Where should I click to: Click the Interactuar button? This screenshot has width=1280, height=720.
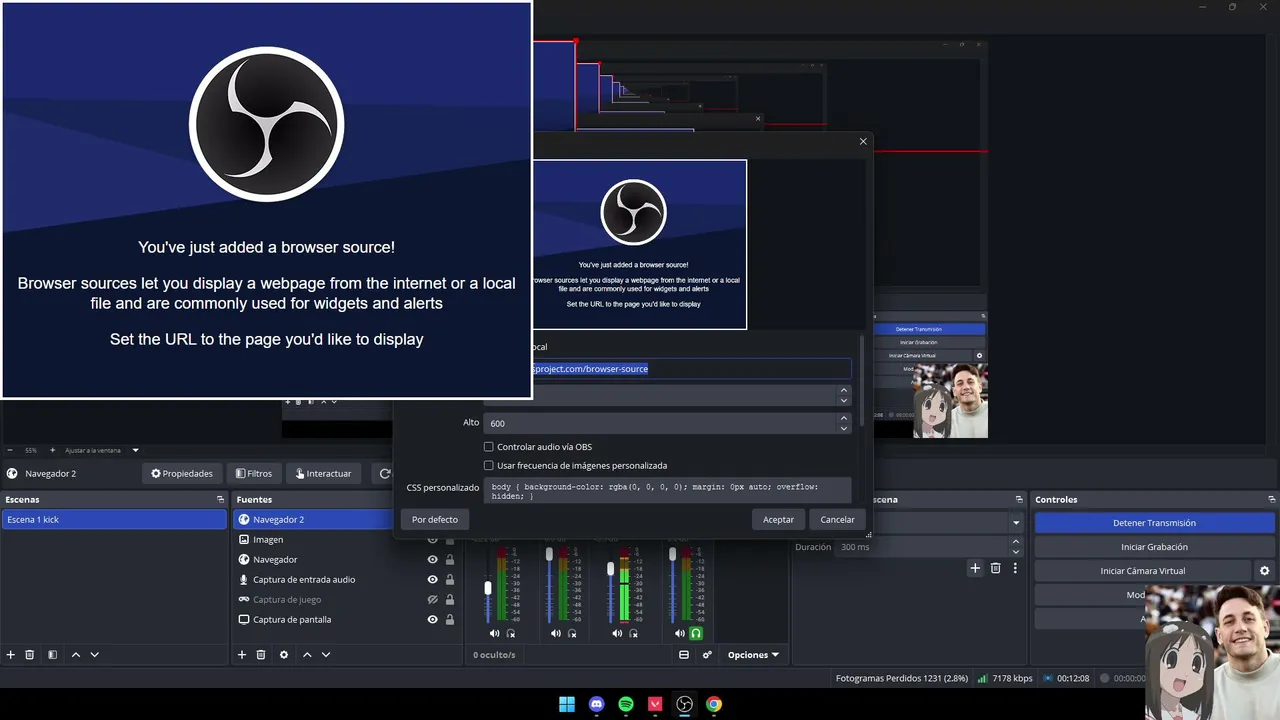[323, 473]
